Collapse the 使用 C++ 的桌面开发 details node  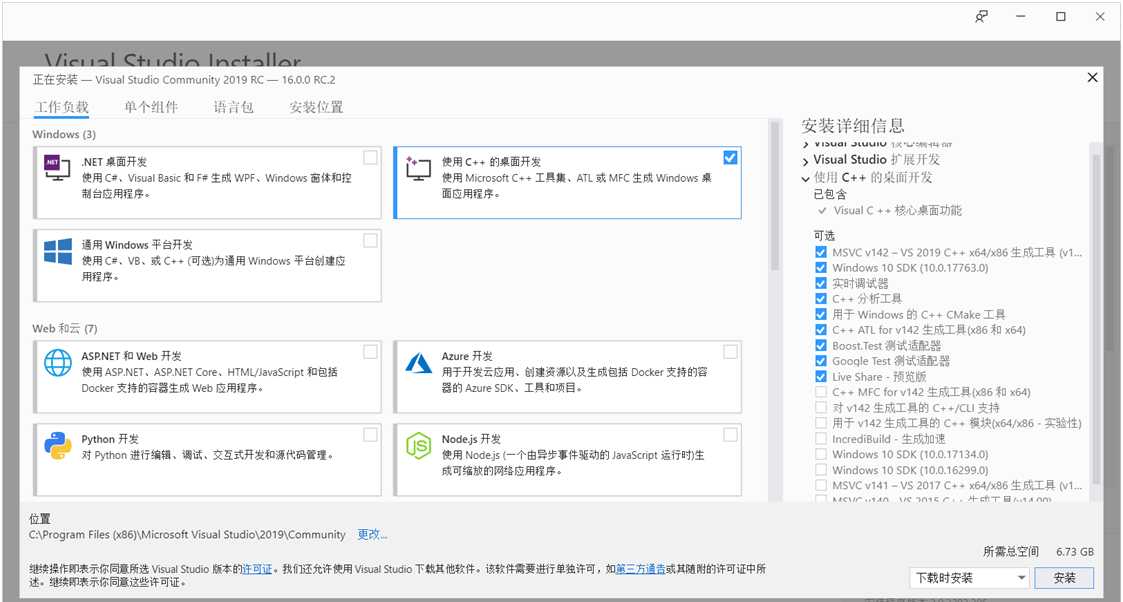point(806,178)
